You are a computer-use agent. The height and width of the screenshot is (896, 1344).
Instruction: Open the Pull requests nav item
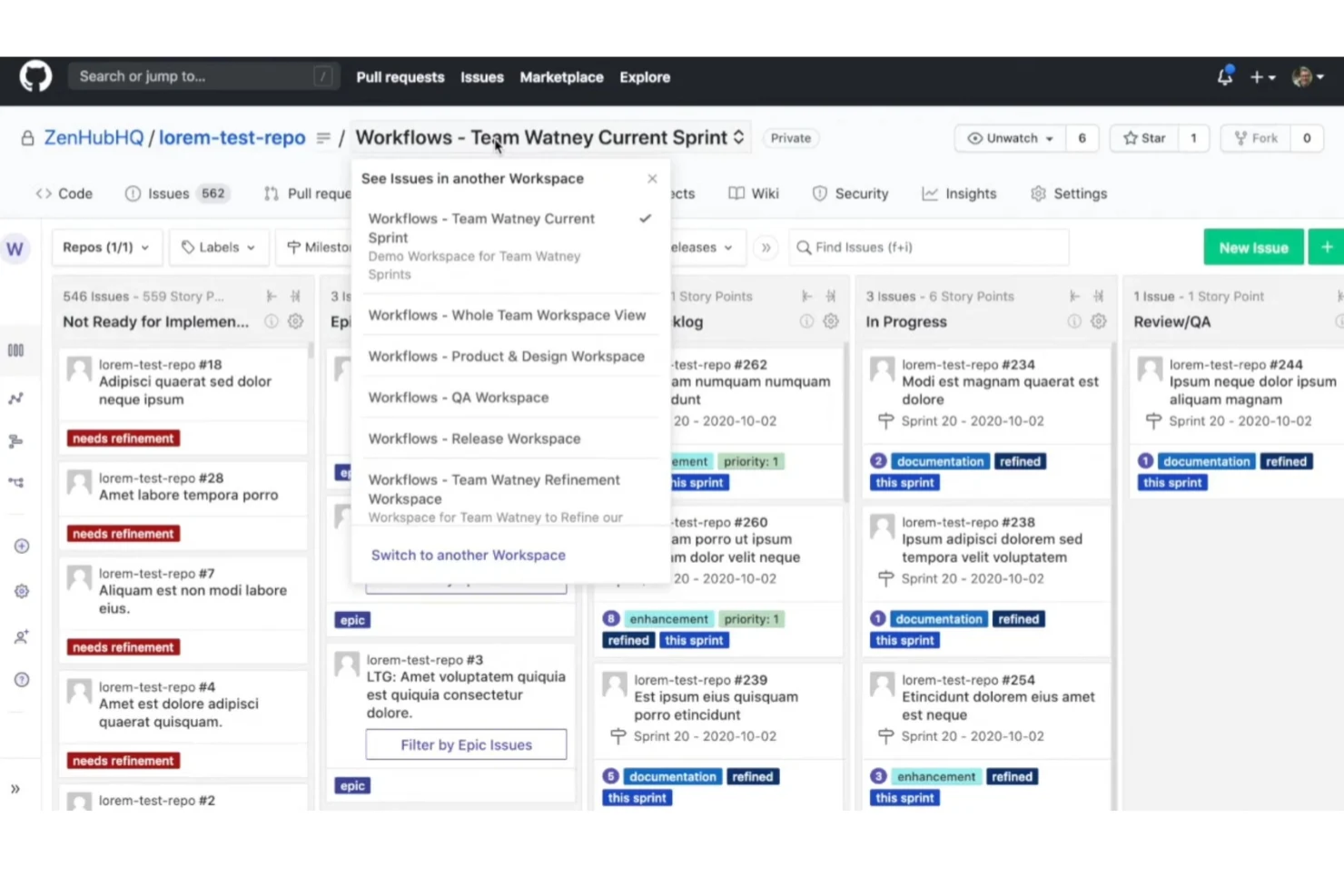click(x=400, y=77)
